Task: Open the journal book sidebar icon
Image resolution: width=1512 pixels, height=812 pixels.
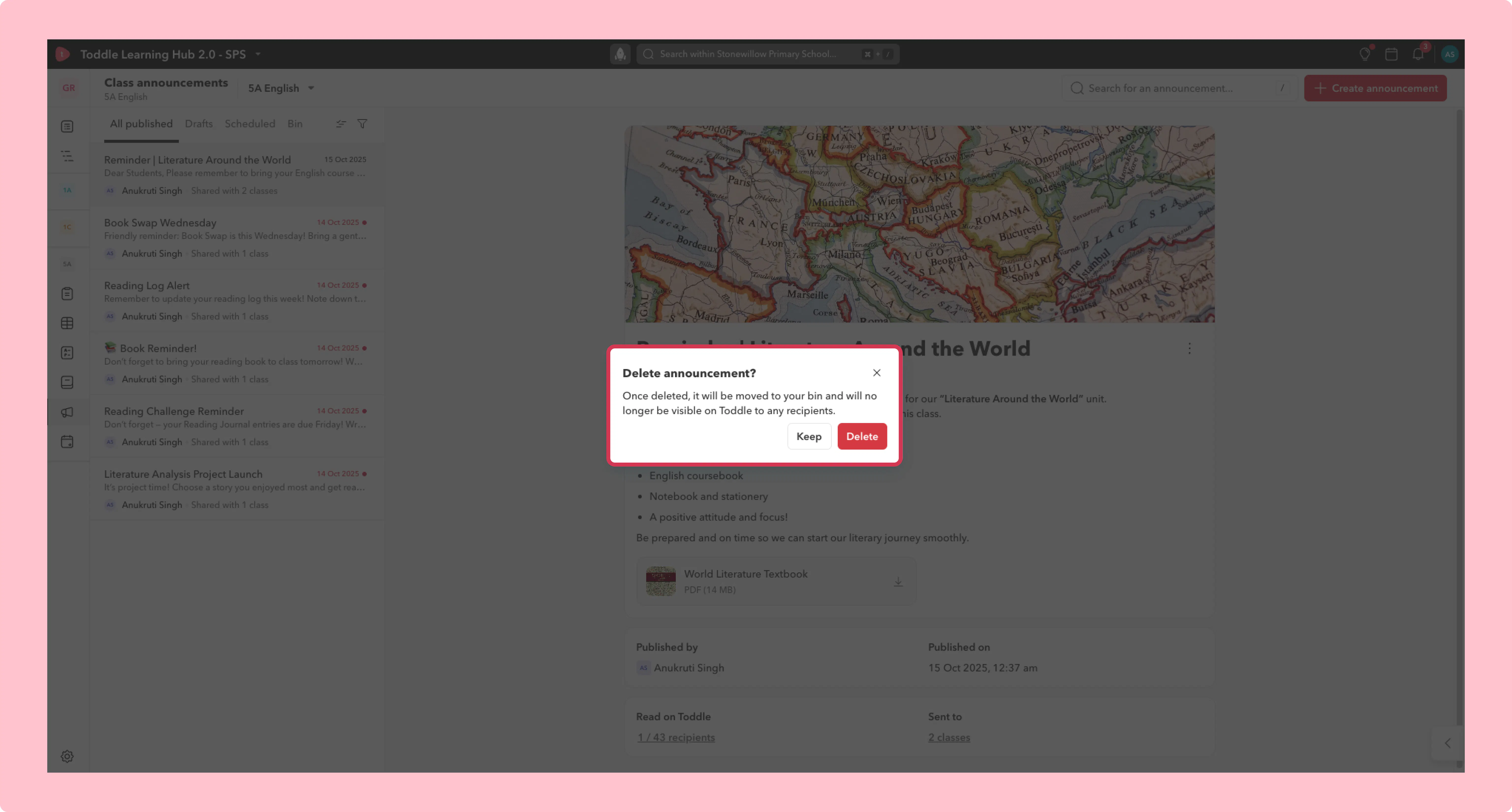Action: 67,383
